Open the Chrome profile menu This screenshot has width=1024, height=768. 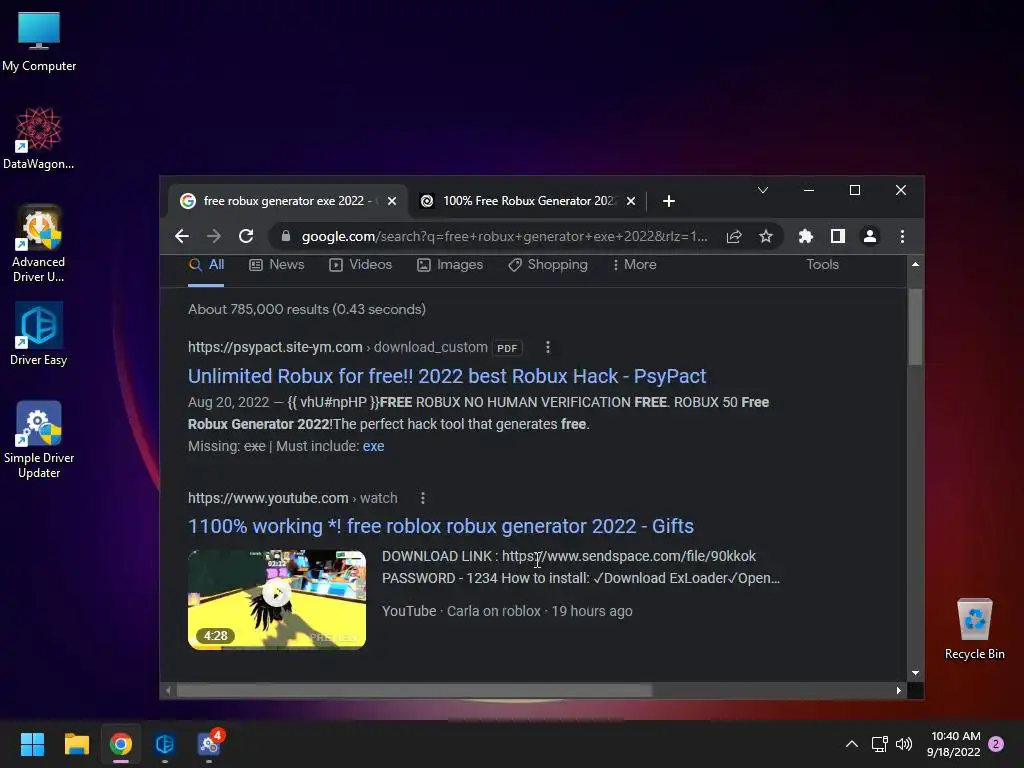(x=870, y=236)
